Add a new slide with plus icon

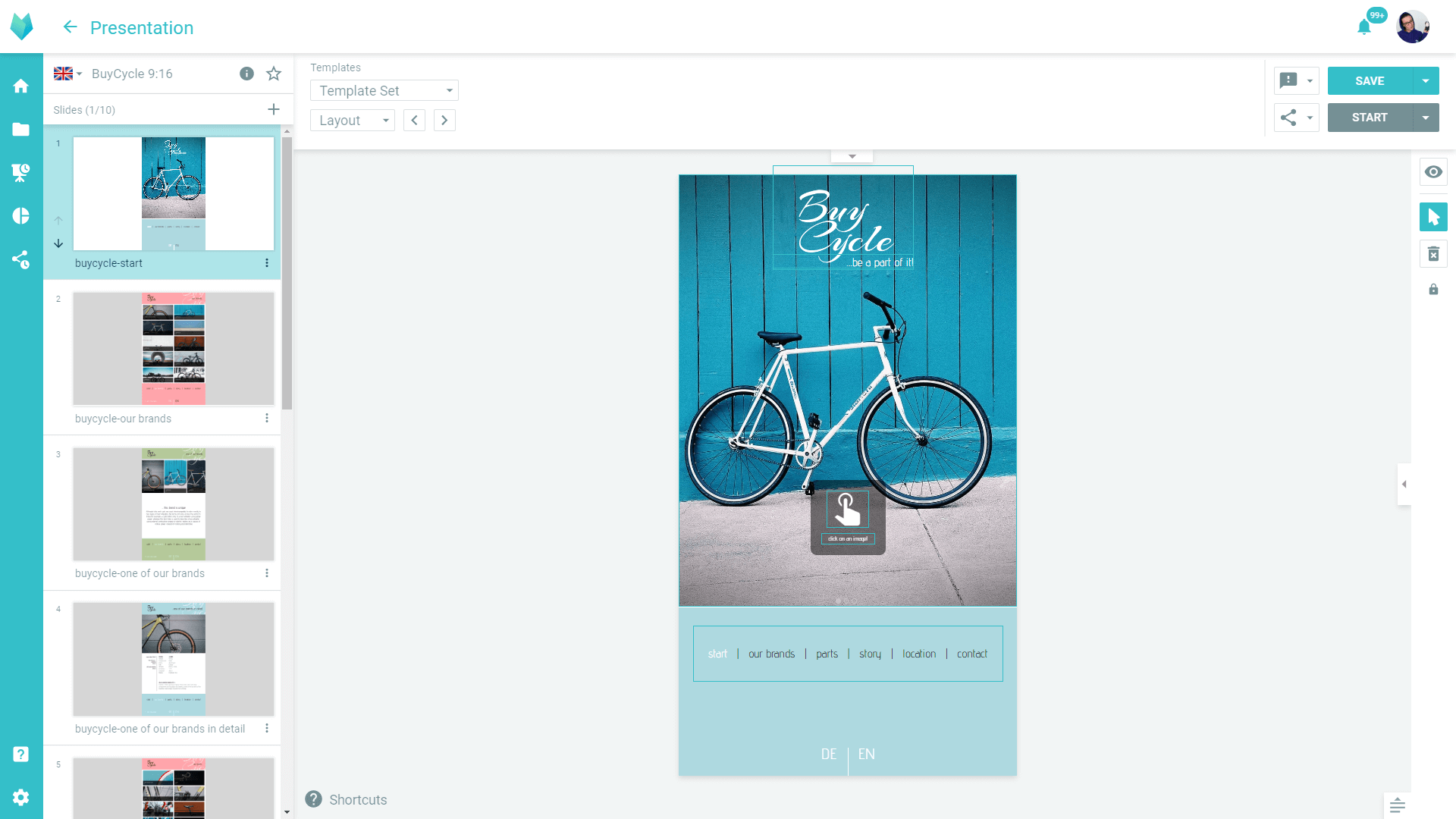[274, 109]
